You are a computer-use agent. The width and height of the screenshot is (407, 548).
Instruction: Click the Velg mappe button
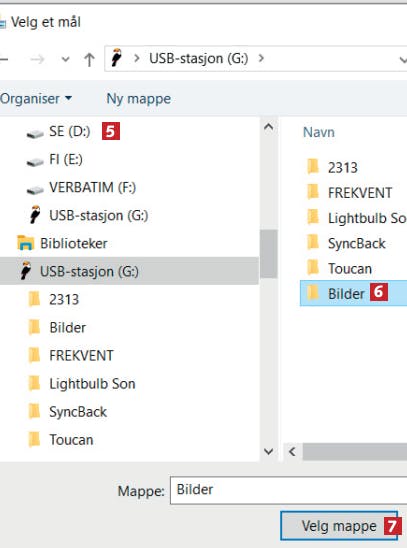339,526
